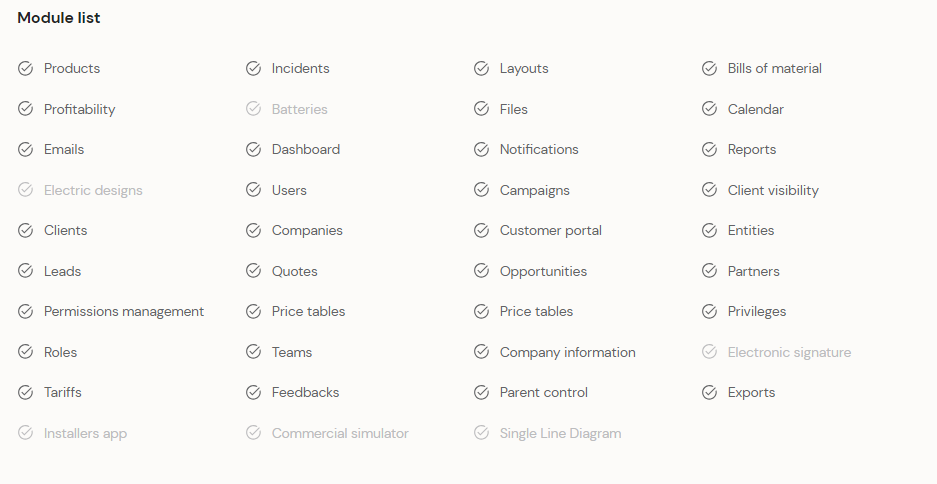
Task: Click the check icon for Bills of material
Action: [x=709, y=68]
